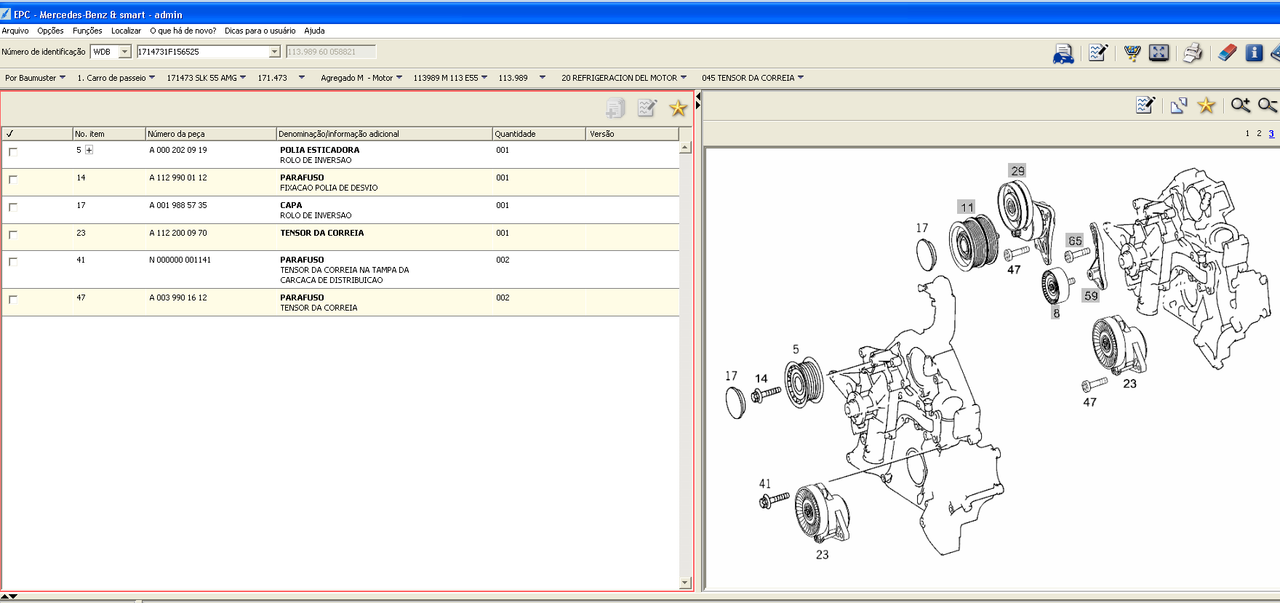1280x603 pixels.
Task: Print using the printer icon
Action: pos(1192,53)
